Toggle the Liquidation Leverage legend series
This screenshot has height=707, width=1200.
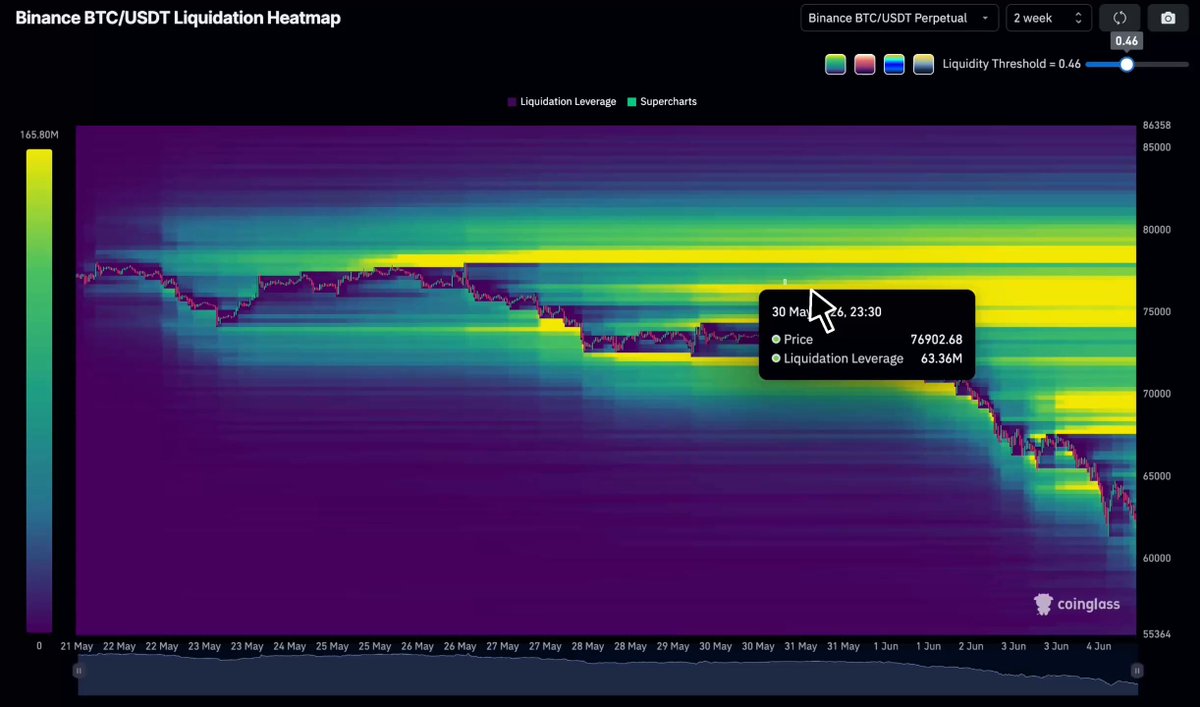click(x=561, y=102)
